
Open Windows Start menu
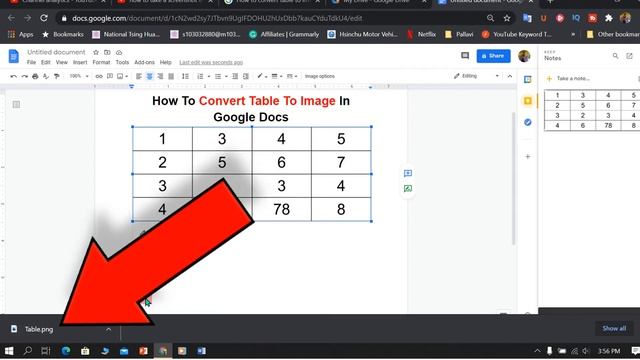pyautogui.click(x=9, y=351)
